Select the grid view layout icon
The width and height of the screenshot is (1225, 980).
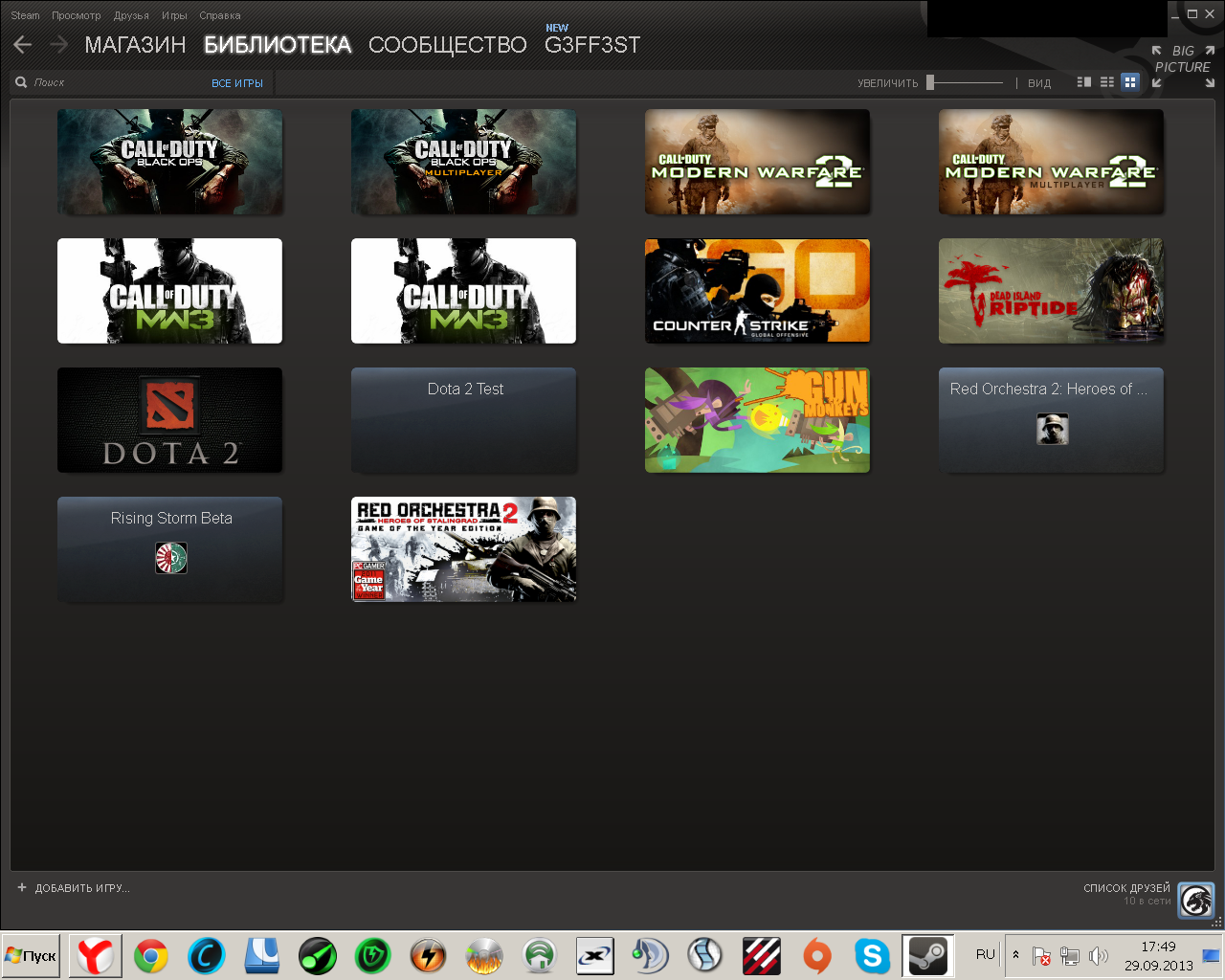pos(1130,82)
